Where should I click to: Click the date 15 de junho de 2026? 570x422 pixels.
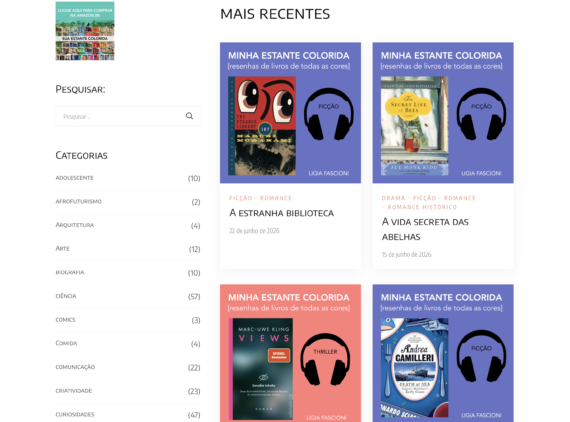406,254
